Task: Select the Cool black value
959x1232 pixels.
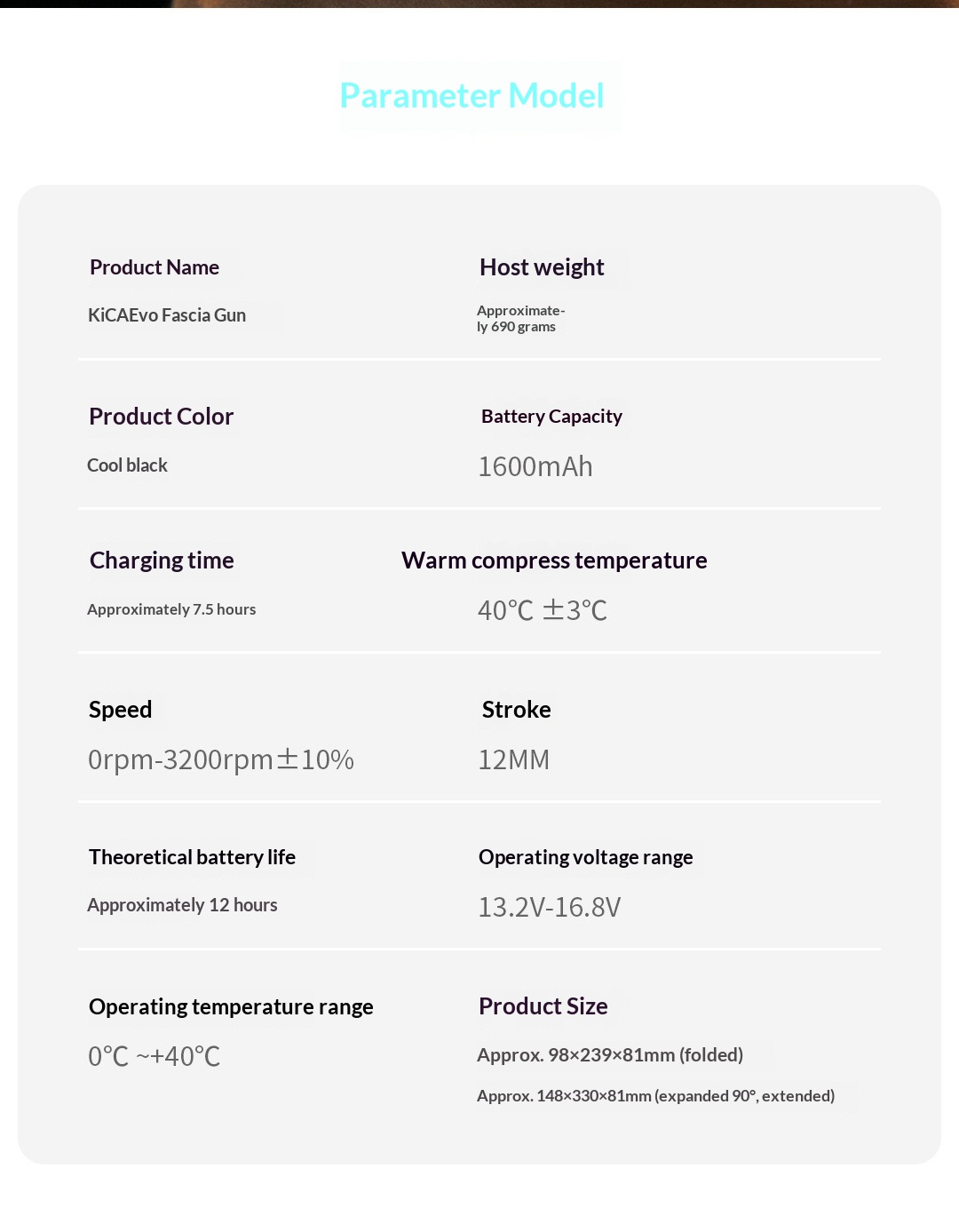Action: (127, 465)
